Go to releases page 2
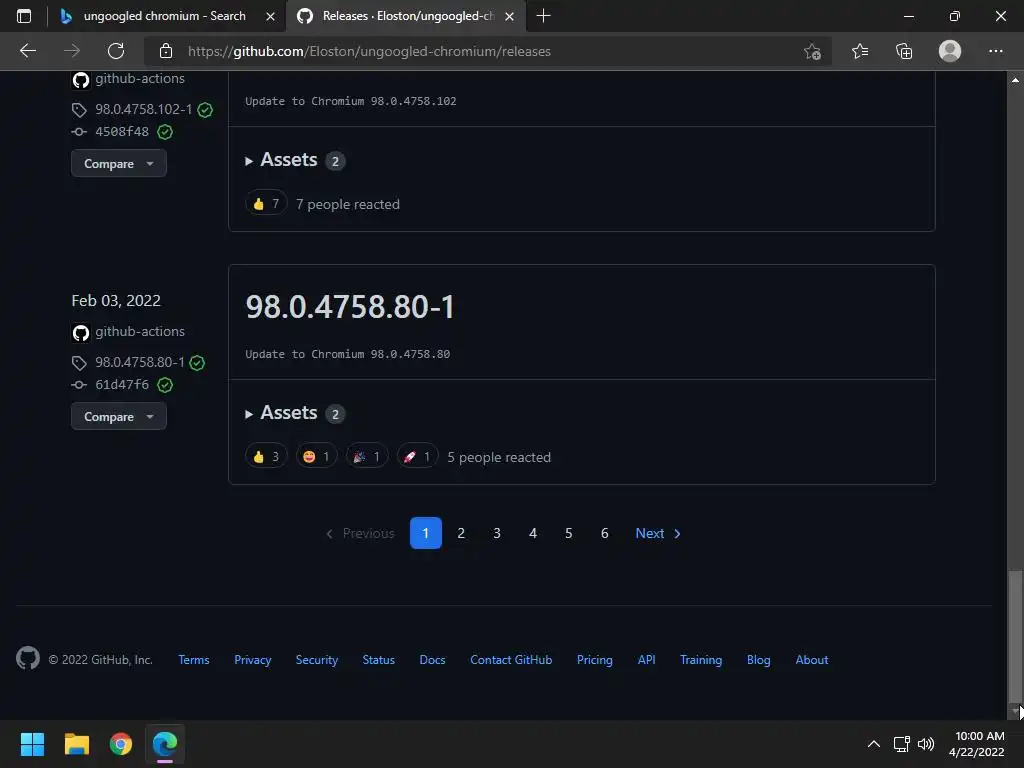 pyautogui.click(x=461, y=533)
